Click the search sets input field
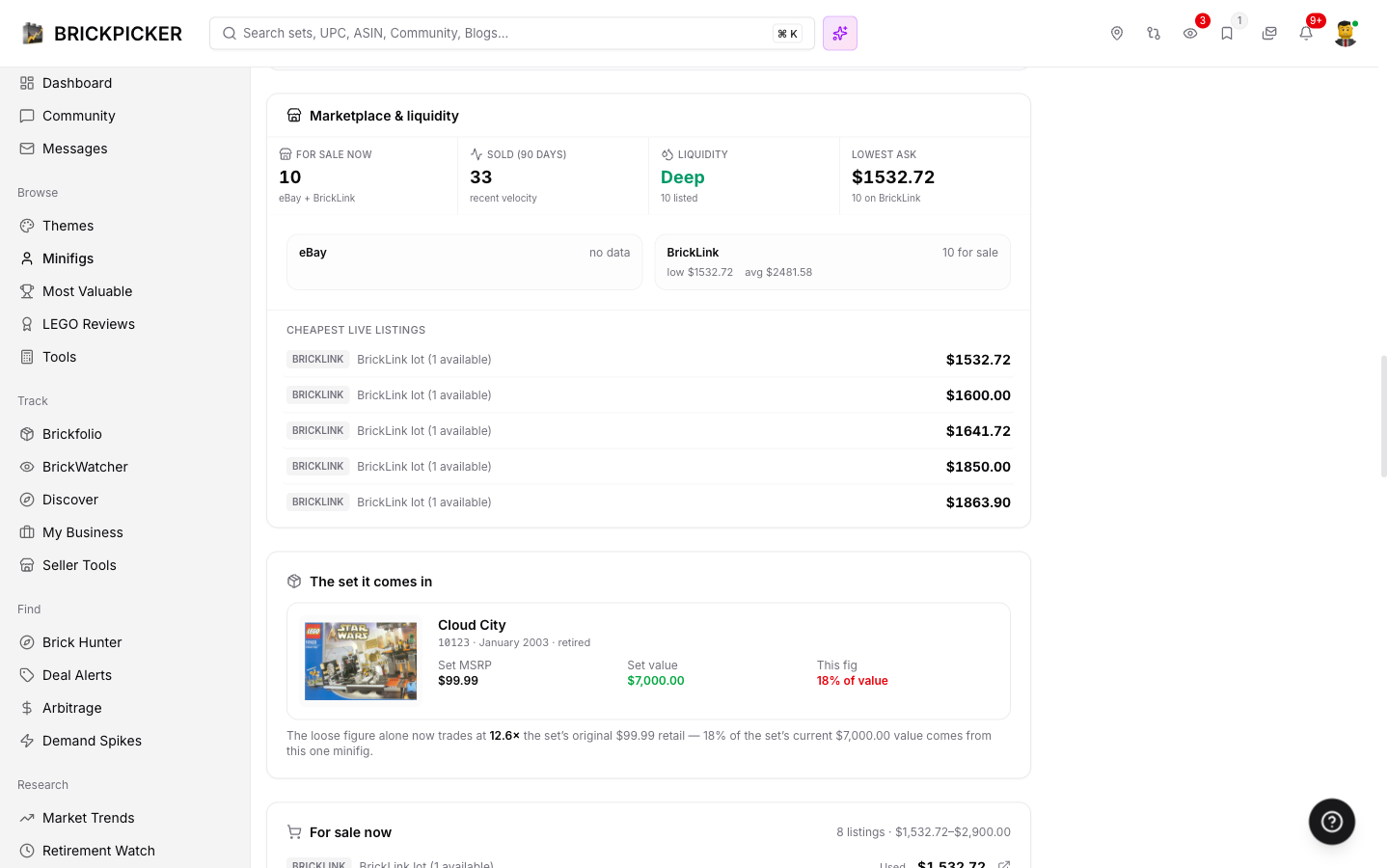The height and width of the screenshot is (868, 1389). point(512,34)
